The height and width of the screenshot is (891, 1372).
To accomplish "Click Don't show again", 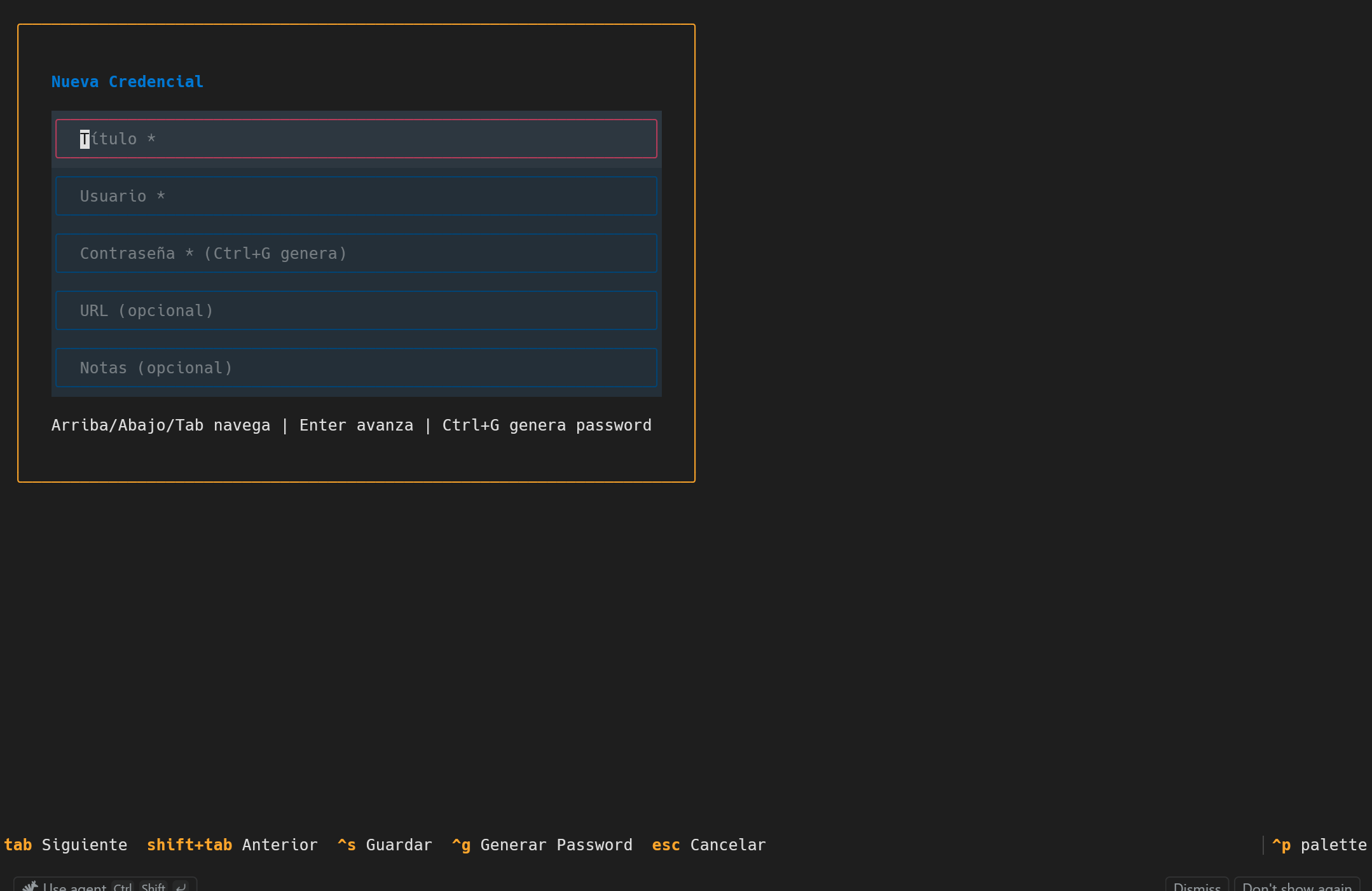I will [1297, 885].
